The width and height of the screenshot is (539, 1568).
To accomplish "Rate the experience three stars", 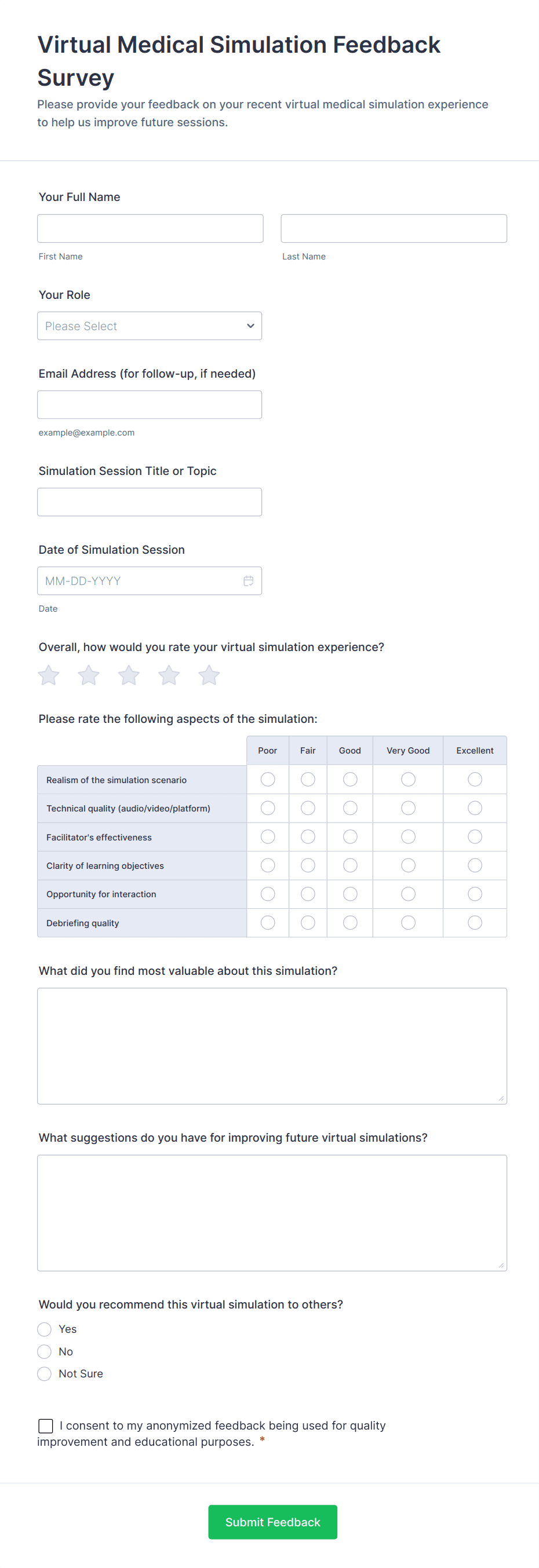I will (x=129, y=675).
